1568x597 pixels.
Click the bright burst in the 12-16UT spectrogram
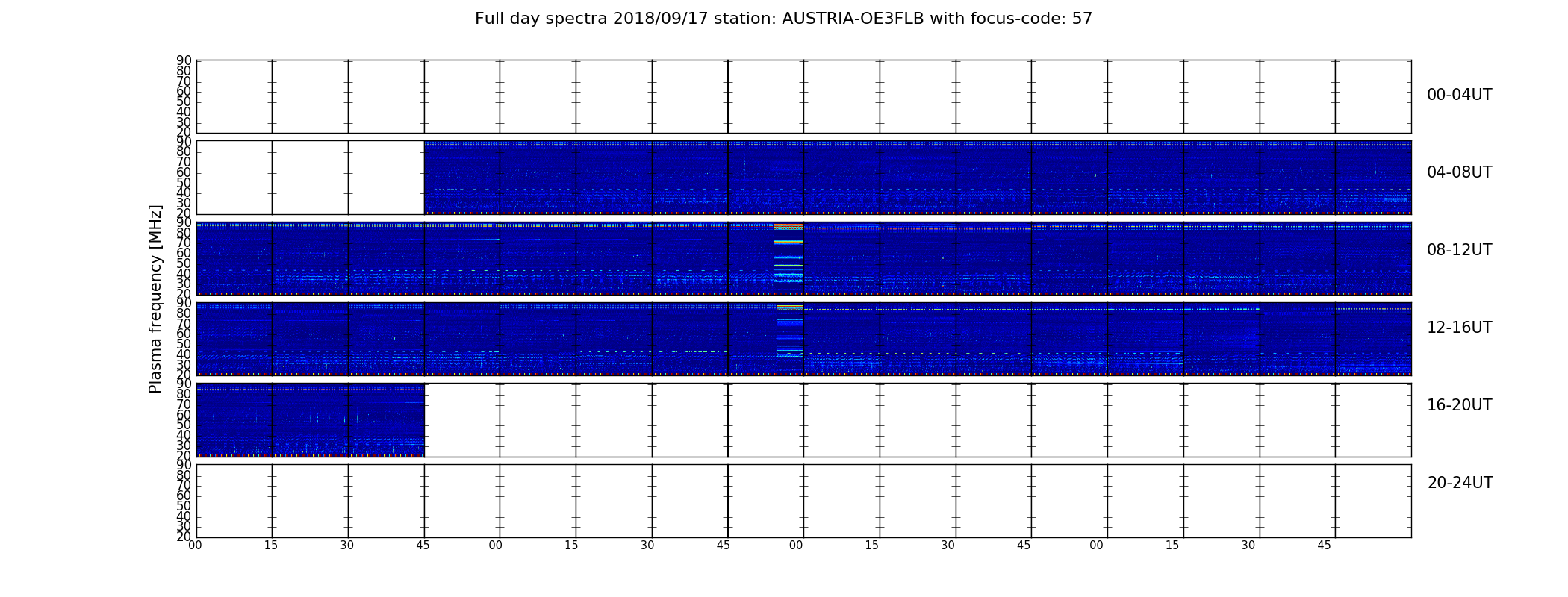click(x=790, y=332)
